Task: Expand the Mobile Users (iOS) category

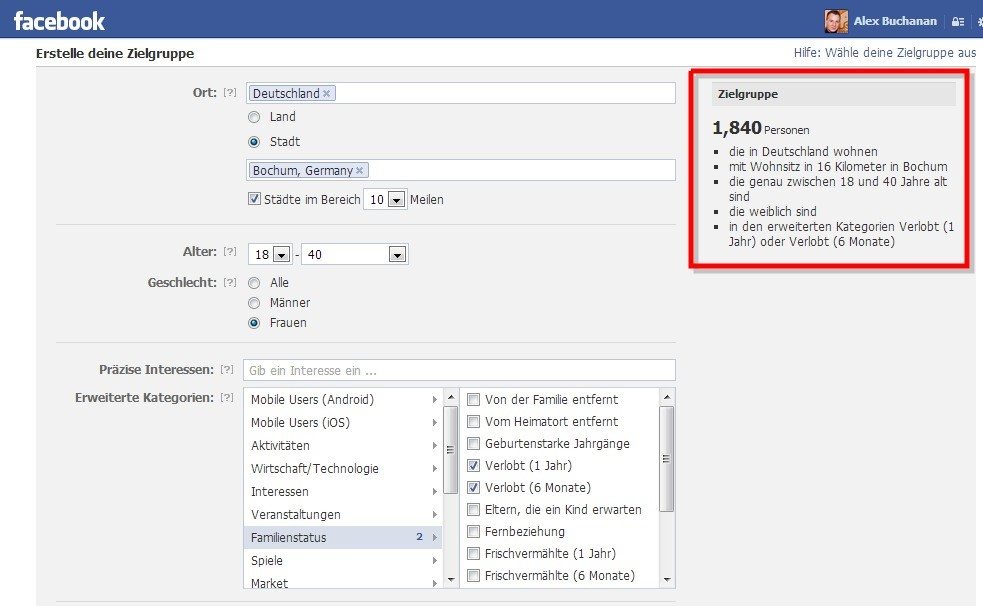Action: (343, 422)
